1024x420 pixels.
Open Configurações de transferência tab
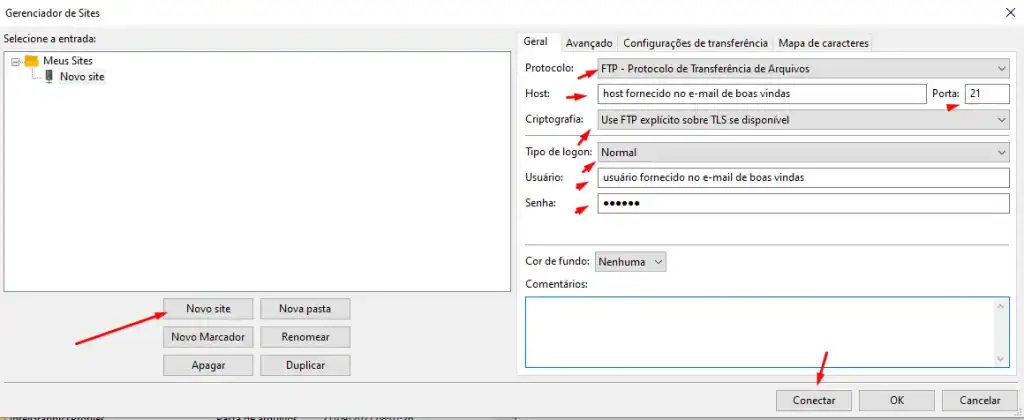pyautogui.click(x=695, y=43)
